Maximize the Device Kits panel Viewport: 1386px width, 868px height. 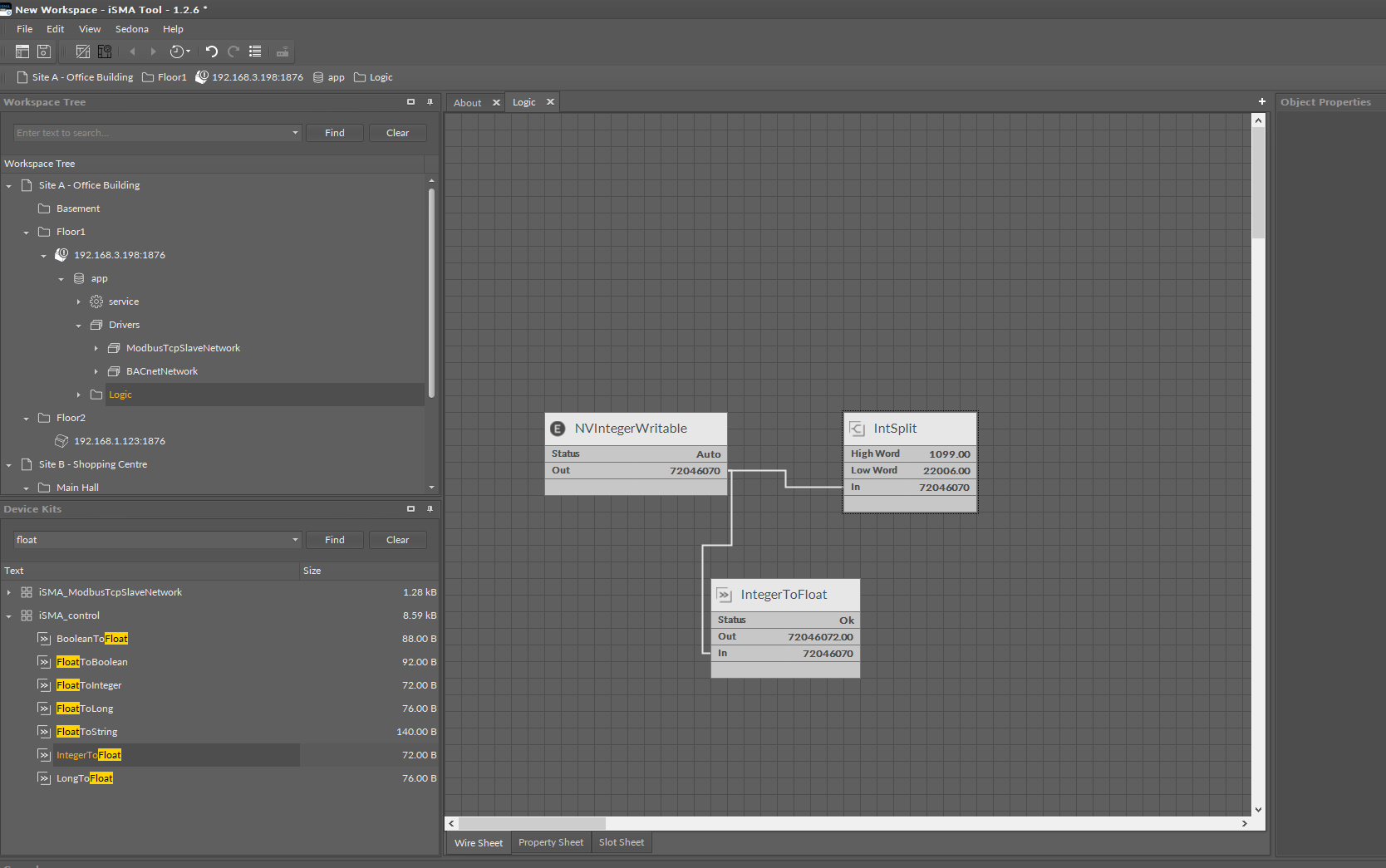pos(410,508)
